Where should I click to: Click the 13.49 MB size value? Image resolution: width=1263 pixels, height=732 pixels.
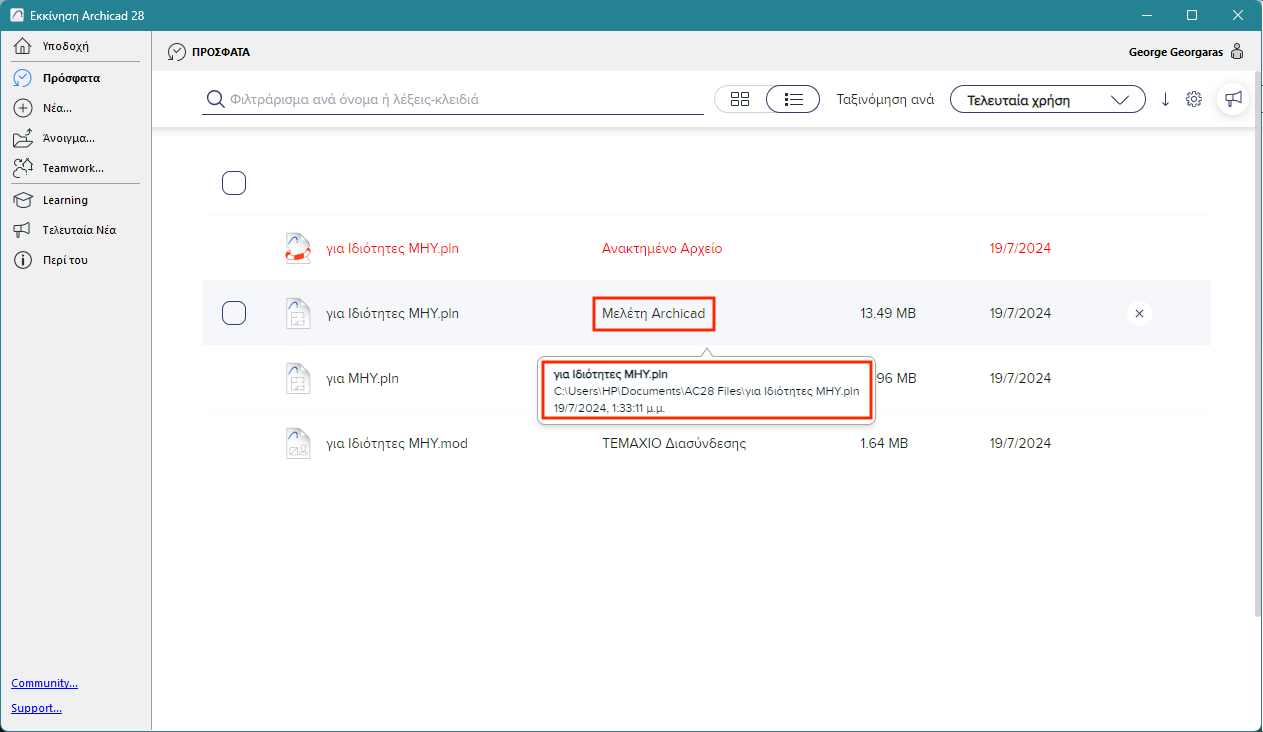pyautogui.click(x=888, y=313)
